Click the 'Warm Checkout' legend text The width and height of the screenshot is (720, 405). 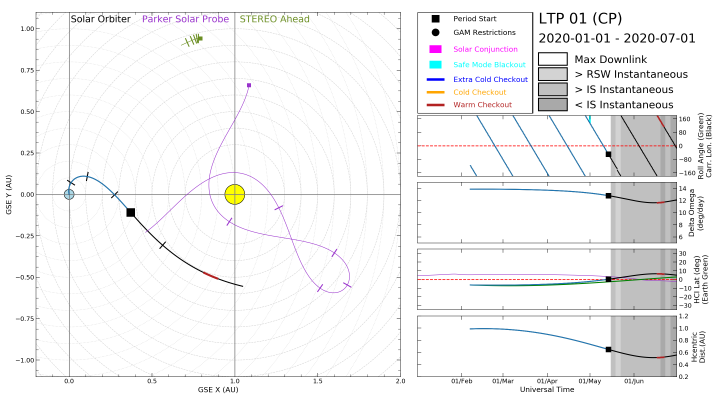[483, 105]
